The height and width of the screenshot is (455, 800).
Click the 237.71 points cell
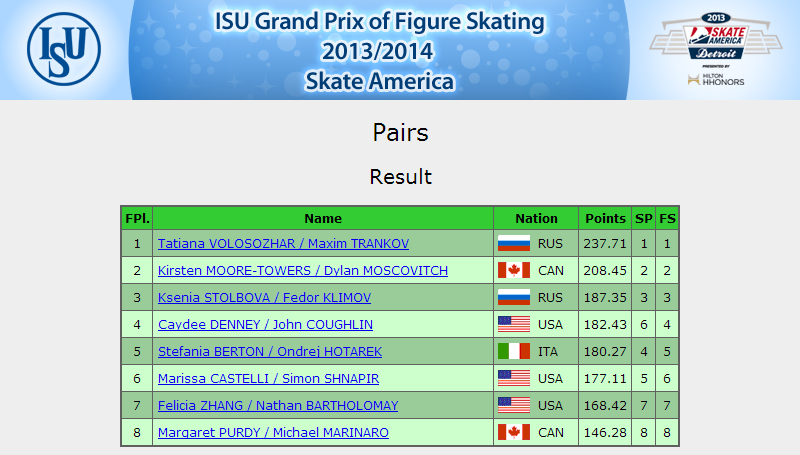pyautogui.click(x=605, y=244)
